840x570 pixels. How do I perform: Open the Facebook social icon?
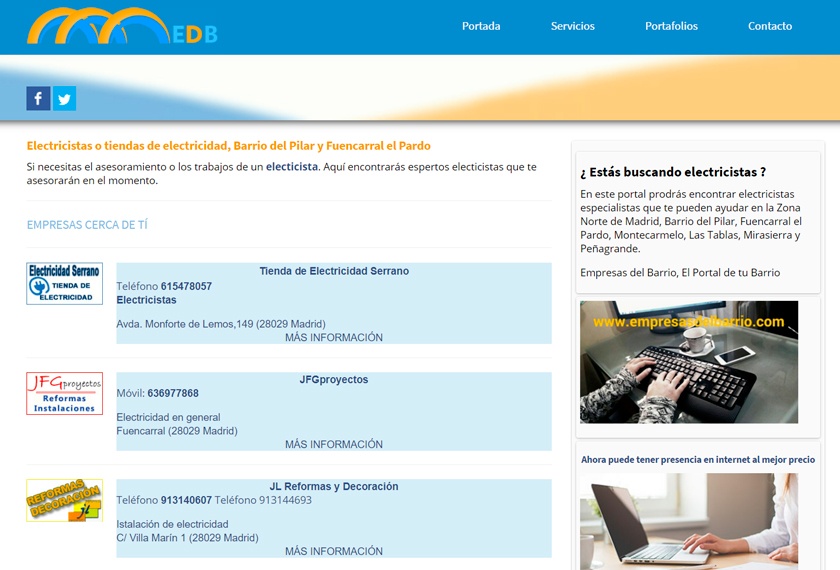point(38,99)
